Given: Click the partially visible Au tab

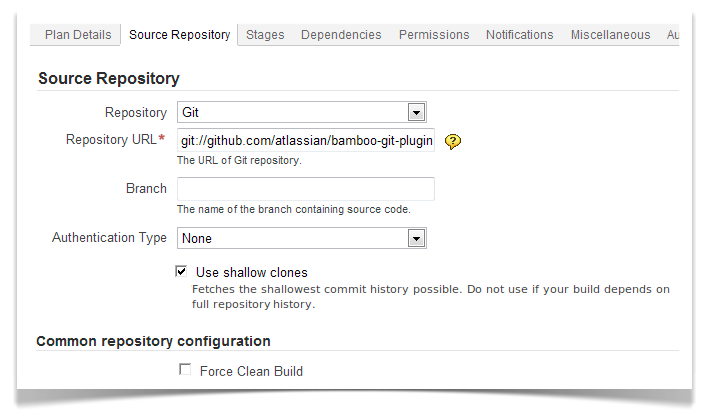Looking at the screenshot, I should (x=672, y=35).
